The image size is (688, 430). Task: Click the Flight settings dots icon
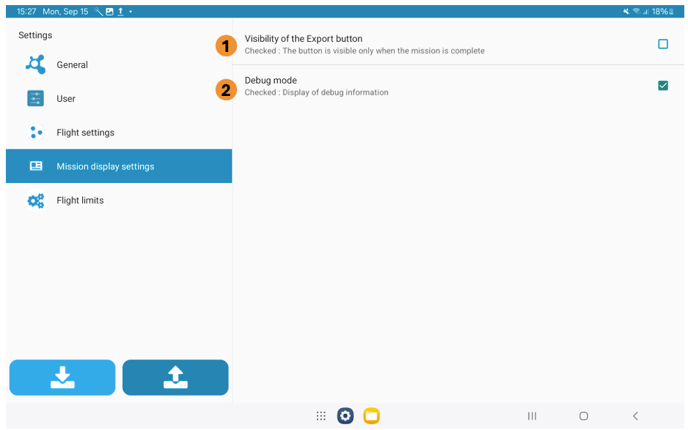click(x=36, y=133)
